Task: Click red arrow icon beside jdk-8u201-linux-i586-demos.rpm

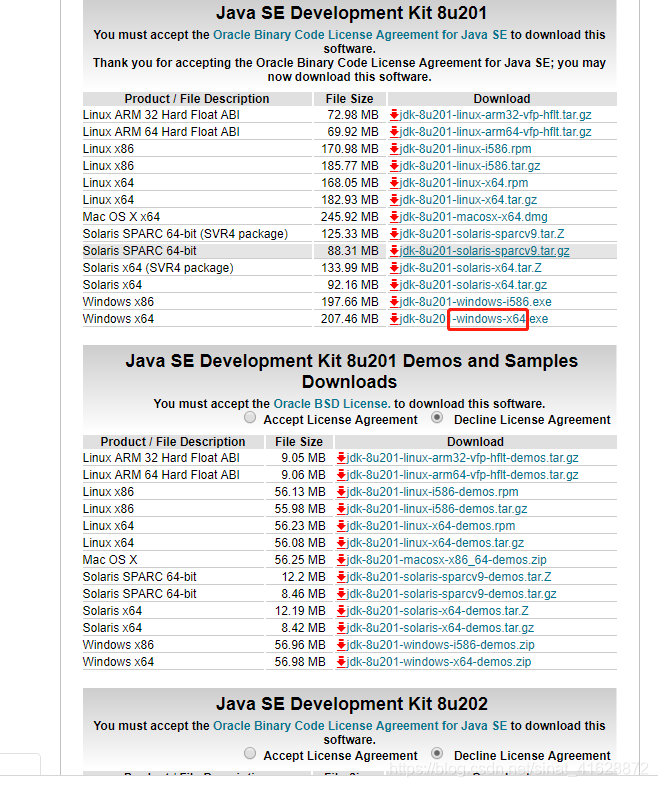Action: (x=341, y=492)
